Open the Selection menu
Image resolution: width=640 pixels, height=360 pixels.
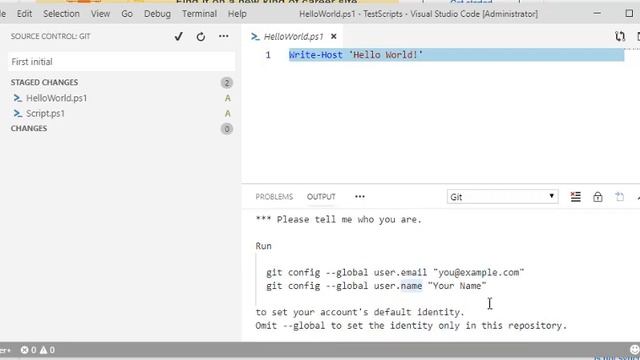(x=61, y=14)
